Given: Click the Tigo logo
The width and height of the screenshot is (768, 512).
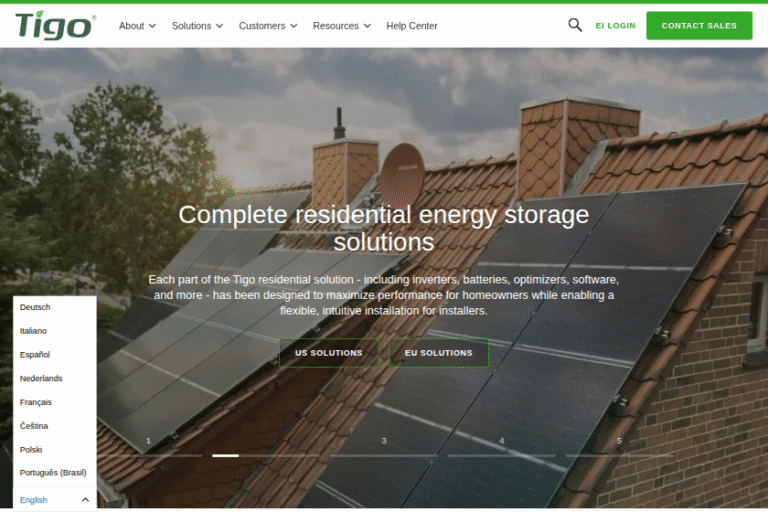Looking at the screenshot, I should coord(56,25).
